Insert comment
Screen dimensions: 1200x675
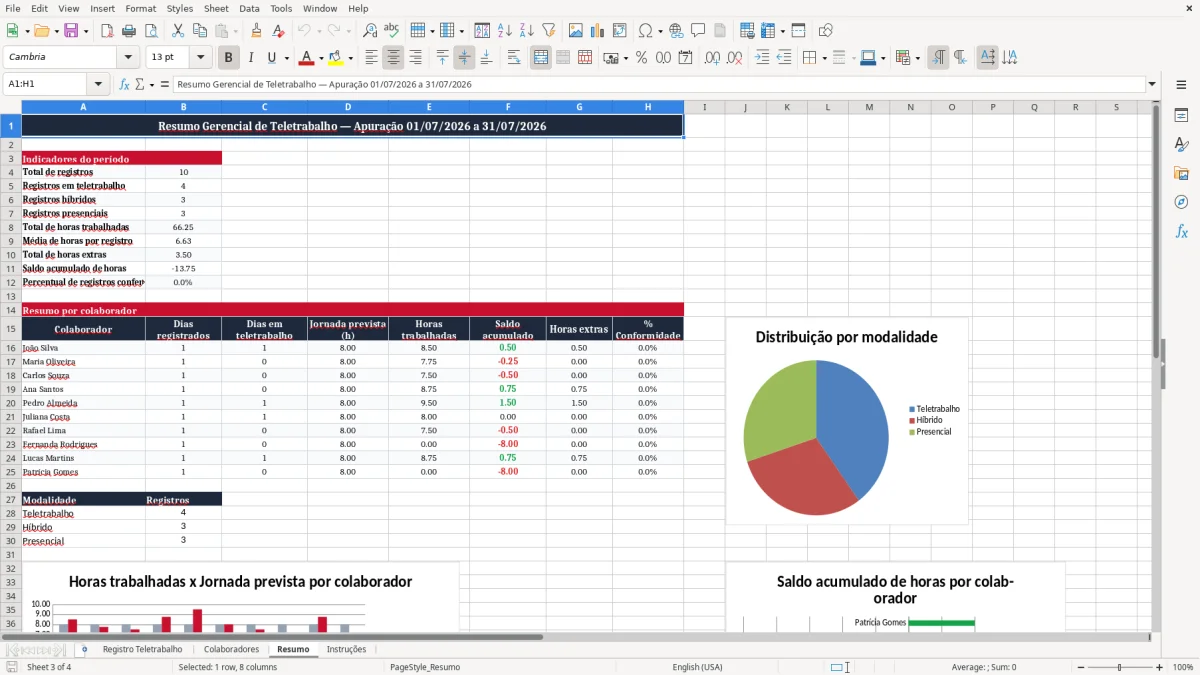tap(698, 31)
